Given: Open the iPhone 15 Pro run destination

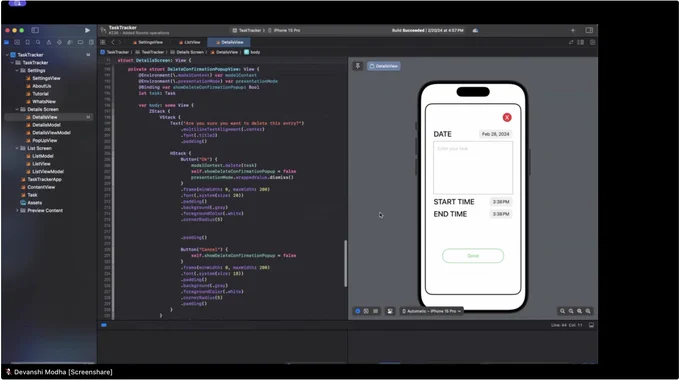Looking at the screenshot, I should (284, 30).
